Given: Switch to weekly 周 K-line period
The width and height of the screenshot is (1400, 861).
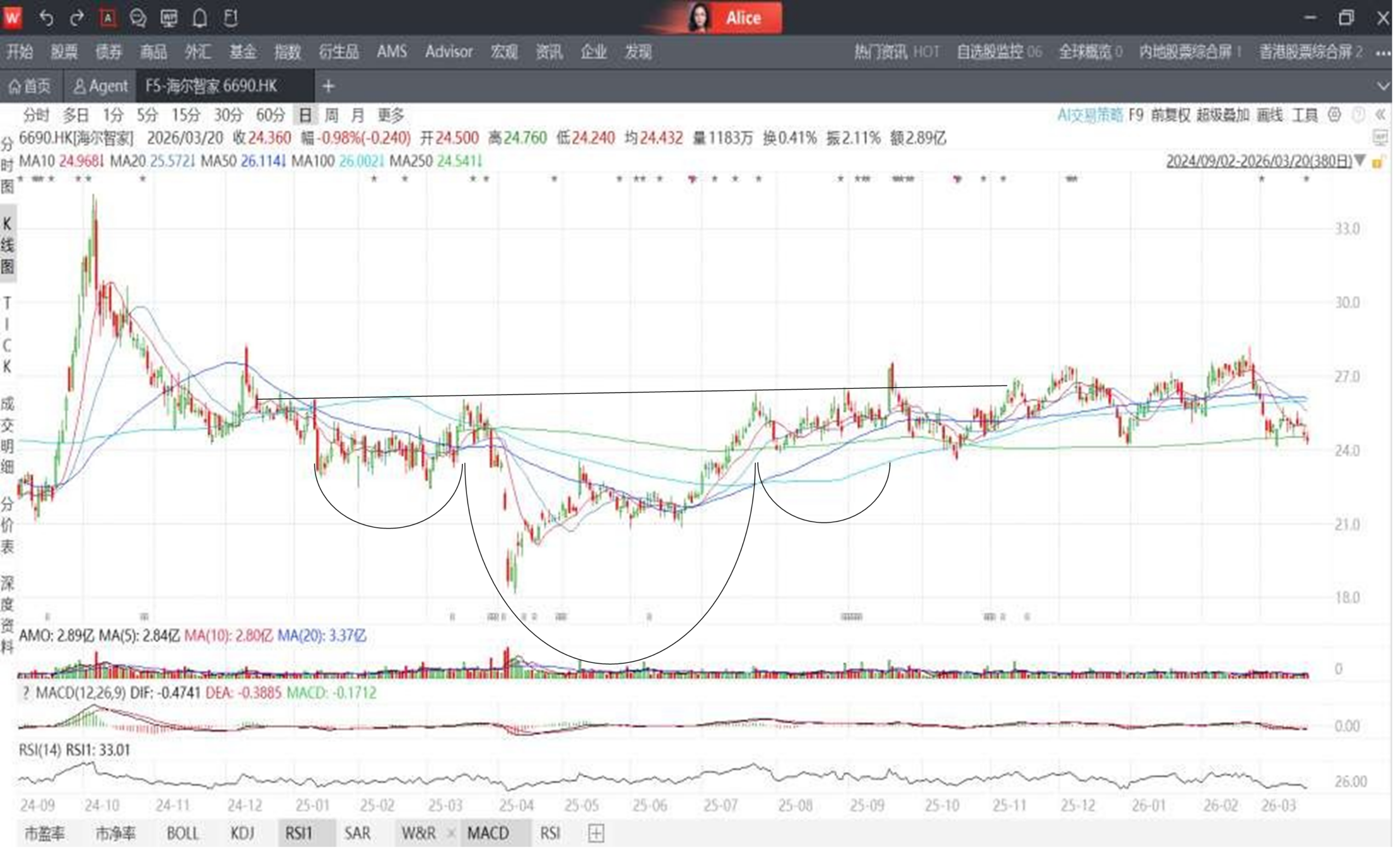Looking at the screenshot, I should click(x=331, y=115).
